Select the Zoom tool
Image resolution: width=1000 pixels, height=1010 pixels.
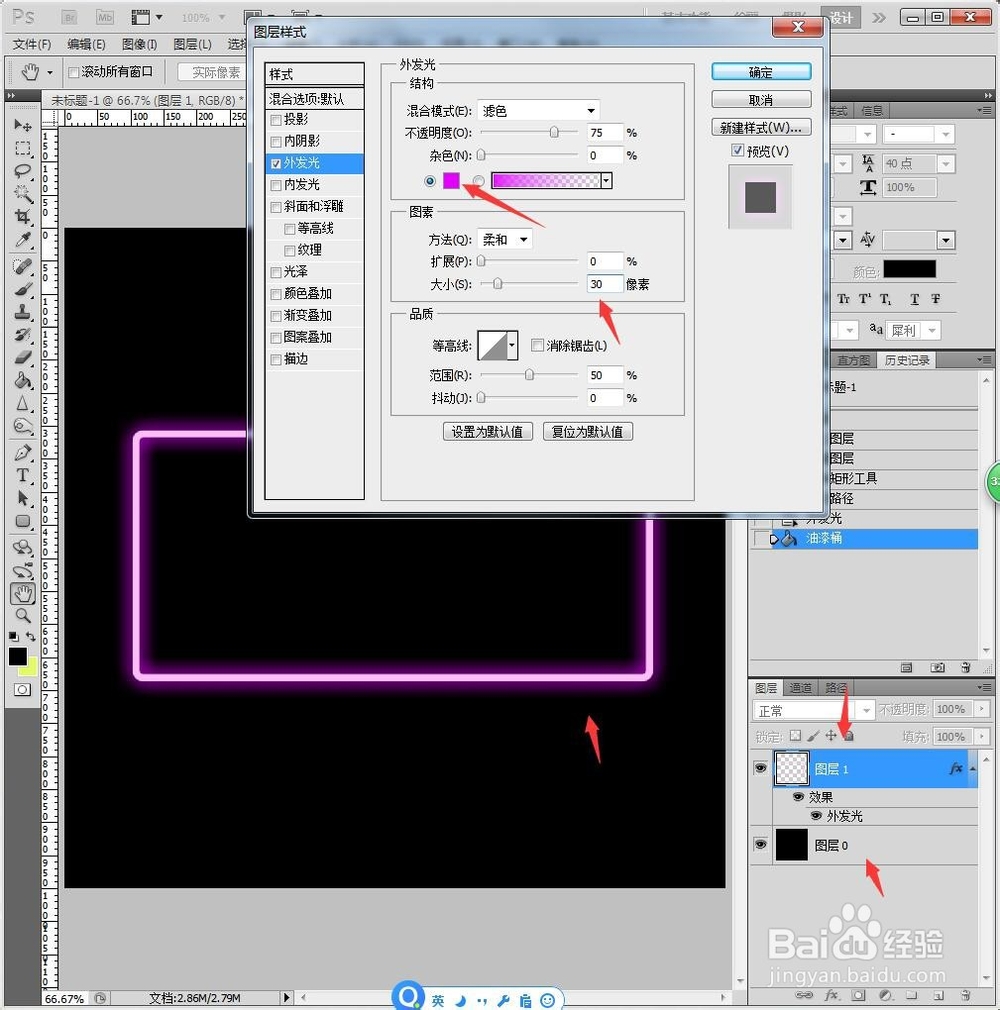point(23,615)
